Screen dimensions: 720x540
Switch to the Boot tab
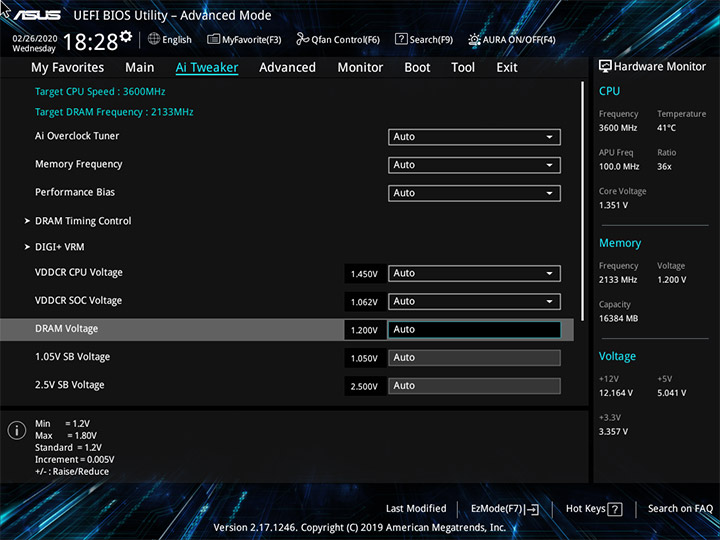(417, 68)
